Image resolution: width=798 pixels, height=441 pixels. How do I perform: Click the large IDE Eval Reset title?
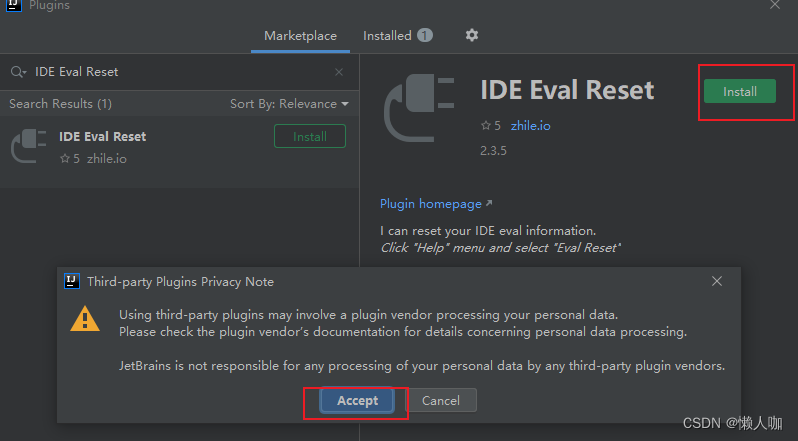coord(567,90)
